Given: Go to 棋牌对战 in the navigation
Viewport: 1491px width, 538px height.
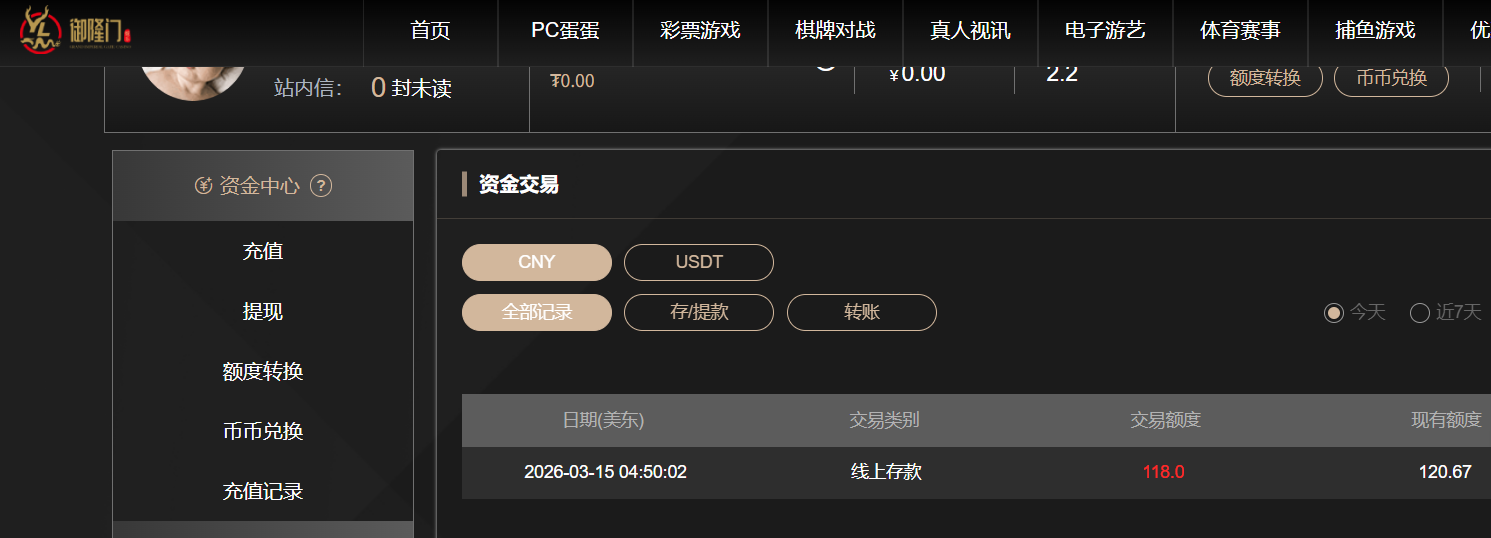Looking at the screenshot, I should [835, 30].
